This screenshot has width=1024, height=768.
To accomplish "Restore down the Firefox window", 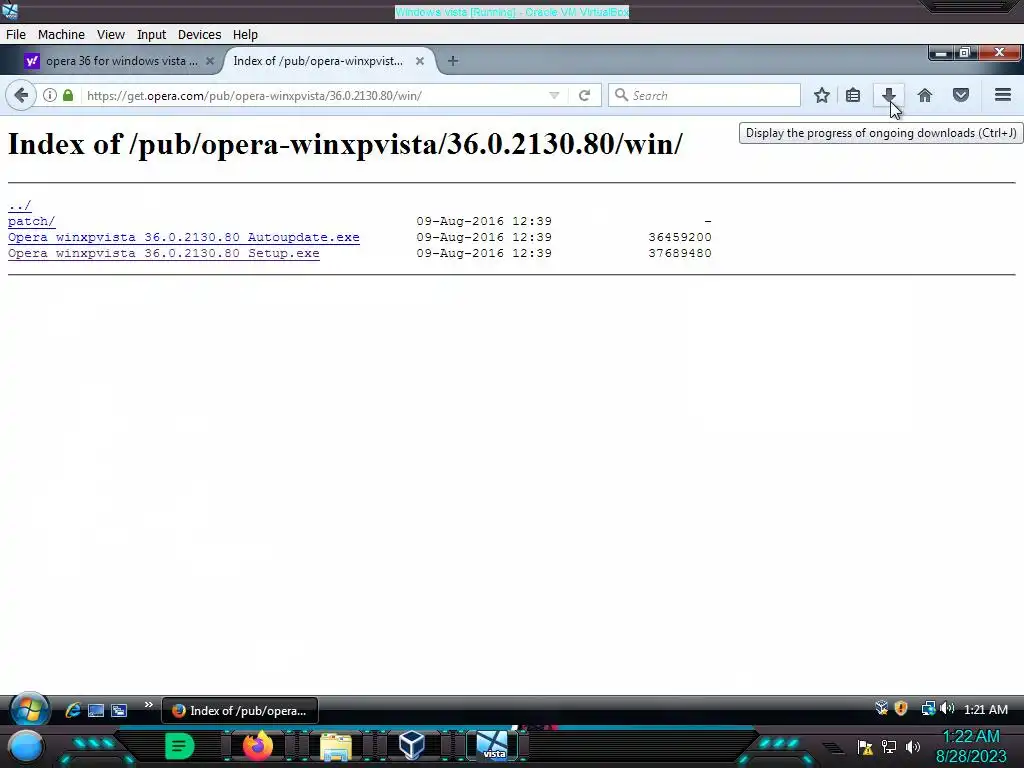I will pyautogui.click(x=965, y=53).
